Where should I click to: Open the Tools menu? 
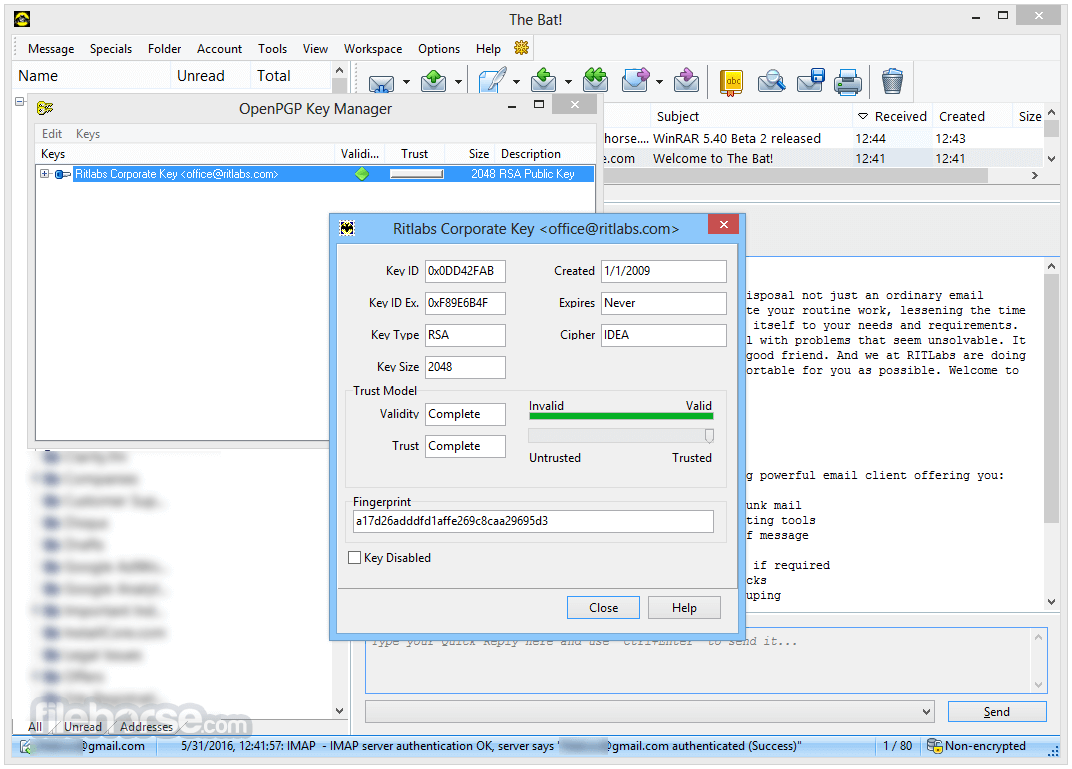coord(272,49)
